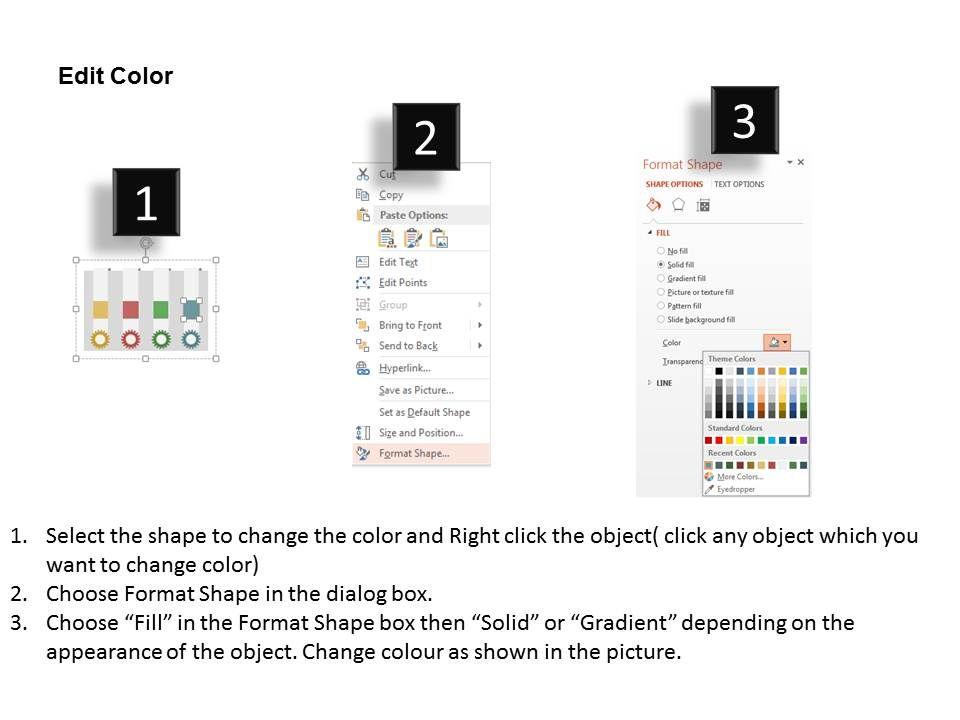Click the Cut scissors icon
The height and width of the screenshot is (720, 960).
363,174
